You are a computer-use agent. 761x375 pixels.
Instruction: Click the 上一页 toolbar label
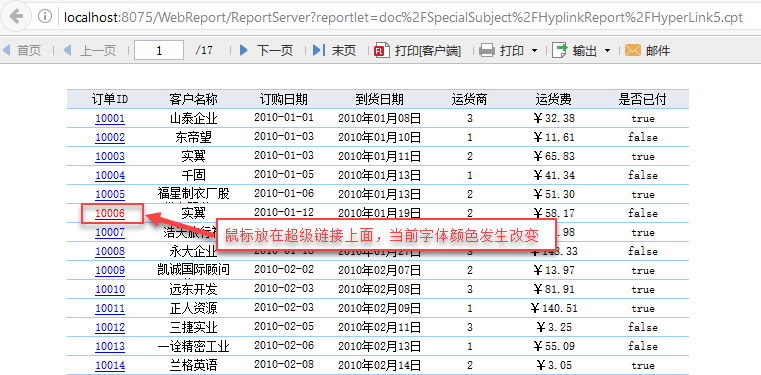tap(98, 50)
